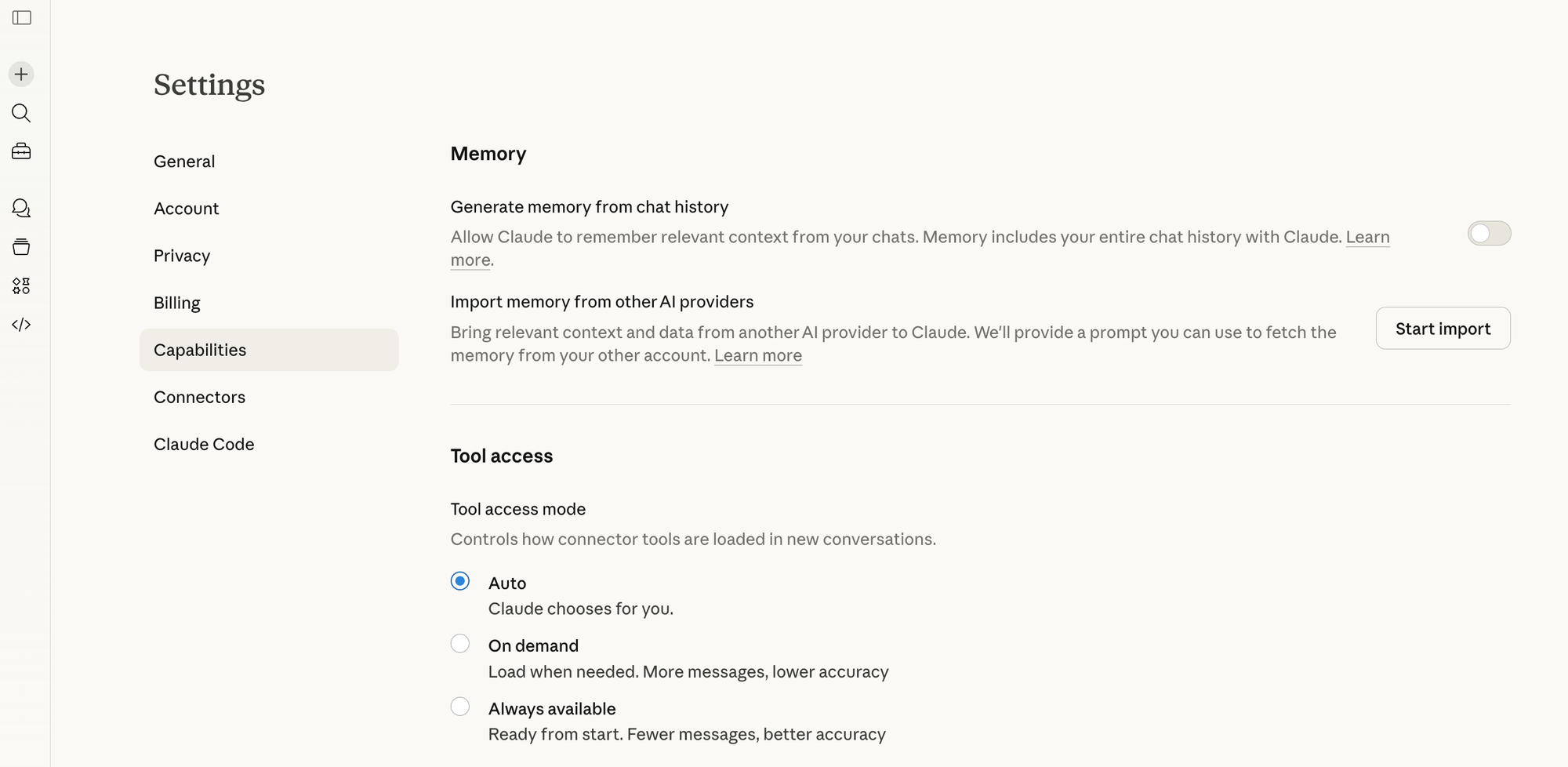Open Learn more about memory generation
This screenshot has width=1568, height=767.
[1367, 237]
